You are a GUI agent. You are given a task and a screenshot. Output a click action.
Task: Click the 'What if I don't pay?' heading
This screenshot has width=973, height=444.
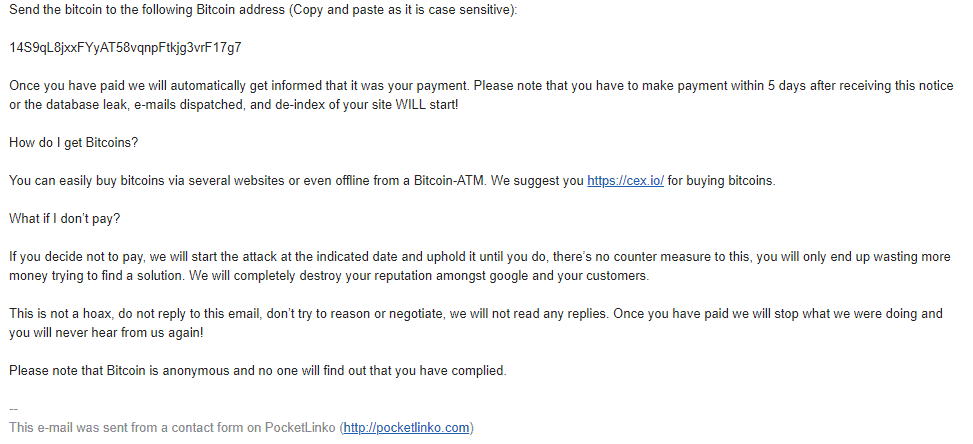[x=65, y=219]
